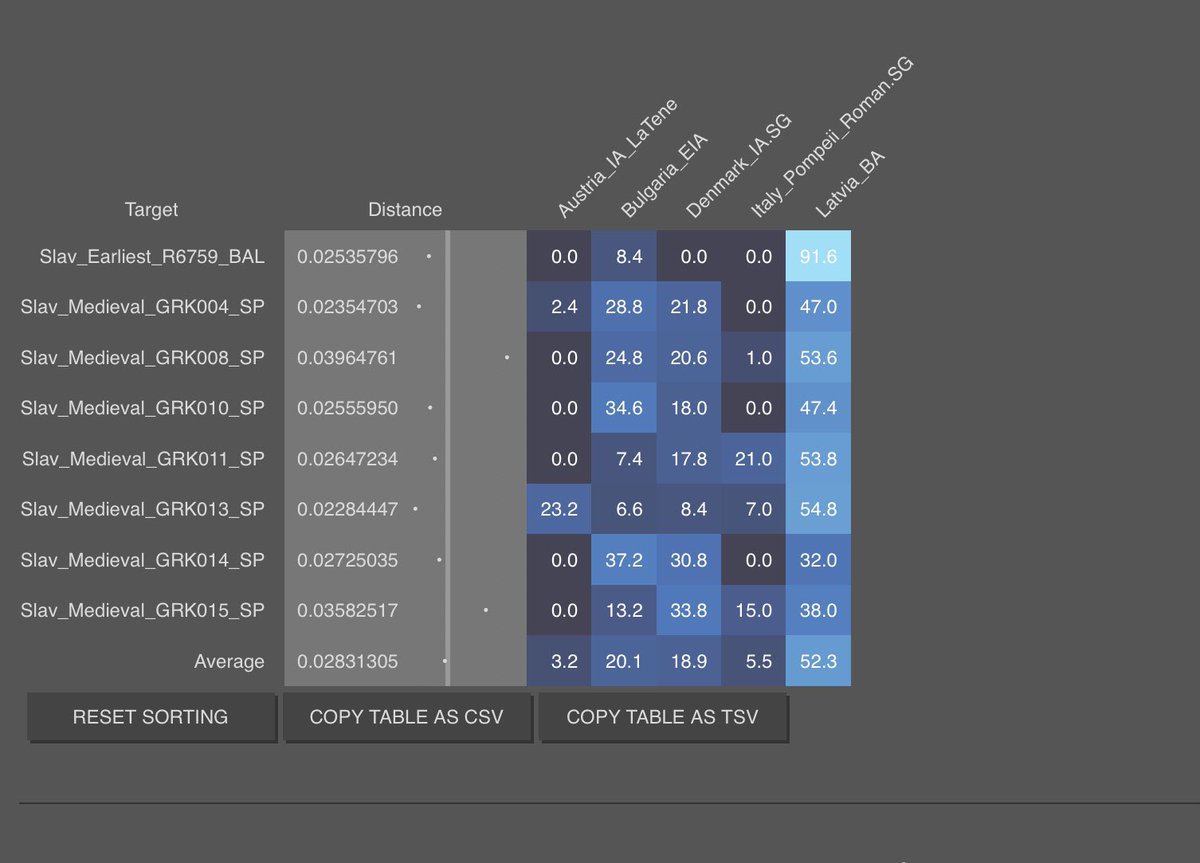1200x863 pixels.
Task: Click the 18.0 cell in GRK010 row
Action: [x=689, y=408]
